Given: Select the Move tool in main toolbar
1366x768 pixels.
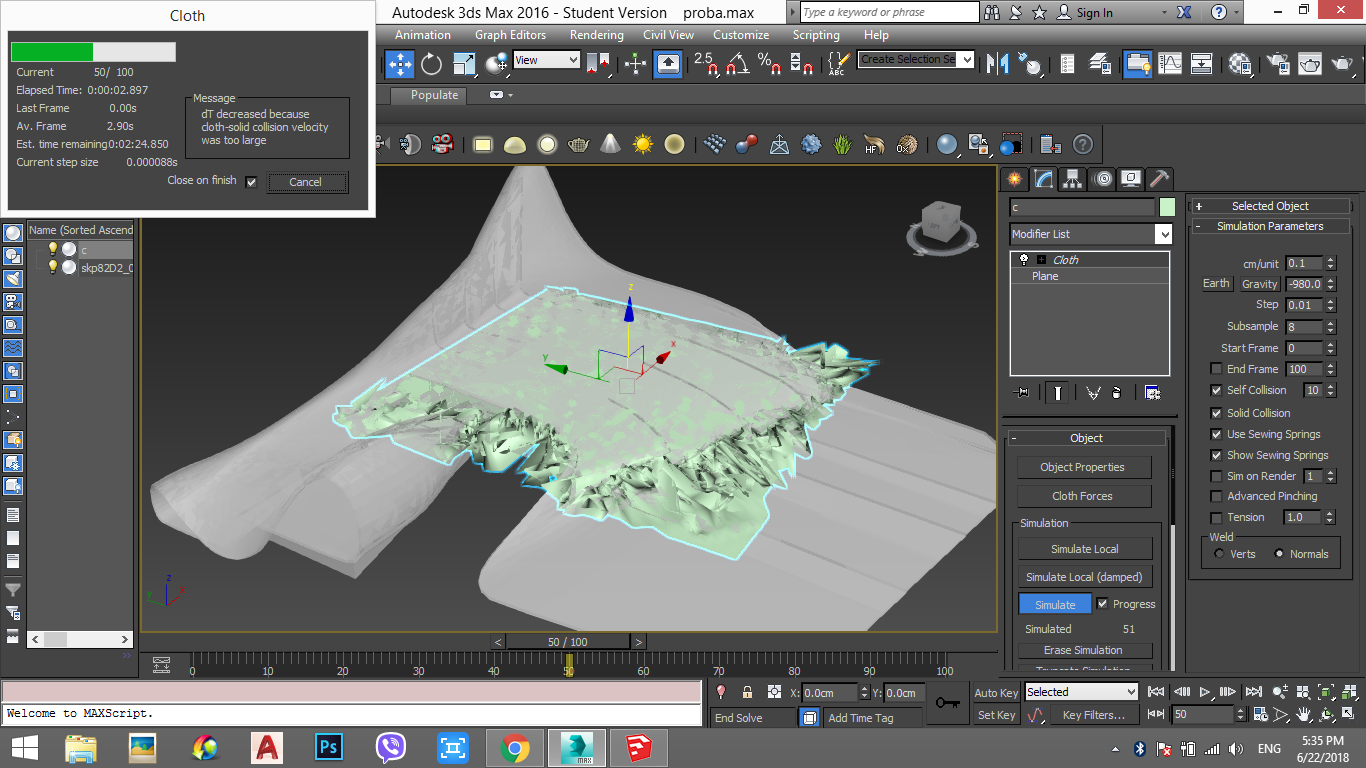Looking at the screenshot, I should (400, 64).
